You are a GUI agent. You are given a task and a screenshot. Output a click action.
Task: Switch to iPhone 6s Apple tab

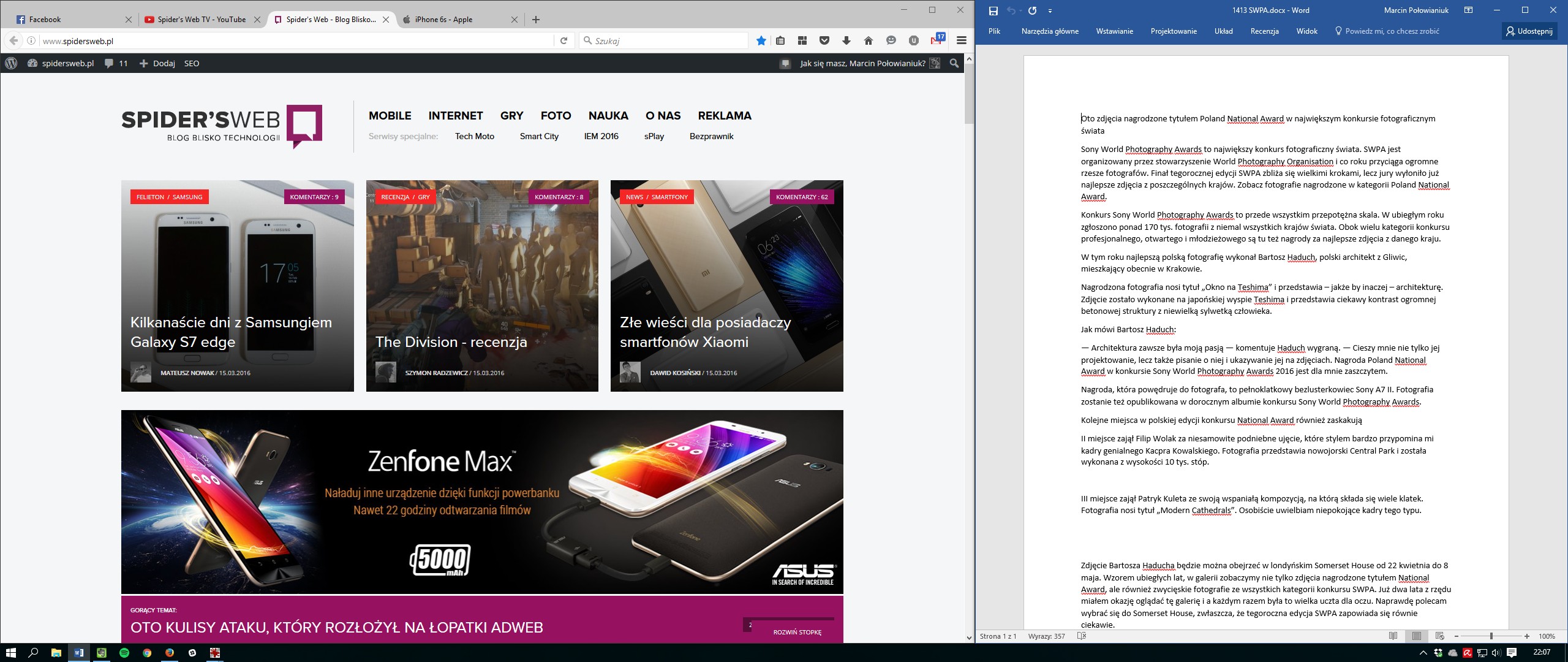tap(461, 20)
